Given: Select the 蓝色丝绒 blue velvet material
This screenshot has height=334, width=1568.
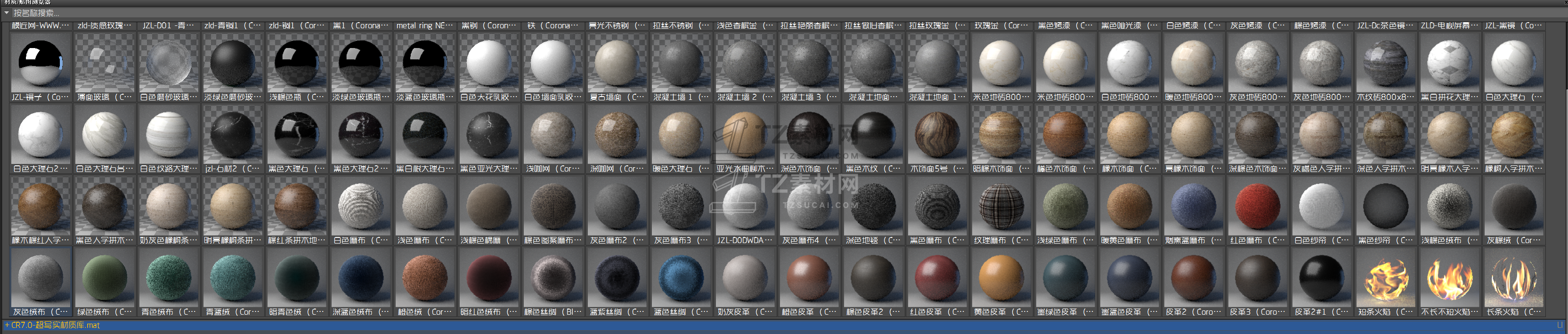Looking at the screenshot, I should (681, 278).
